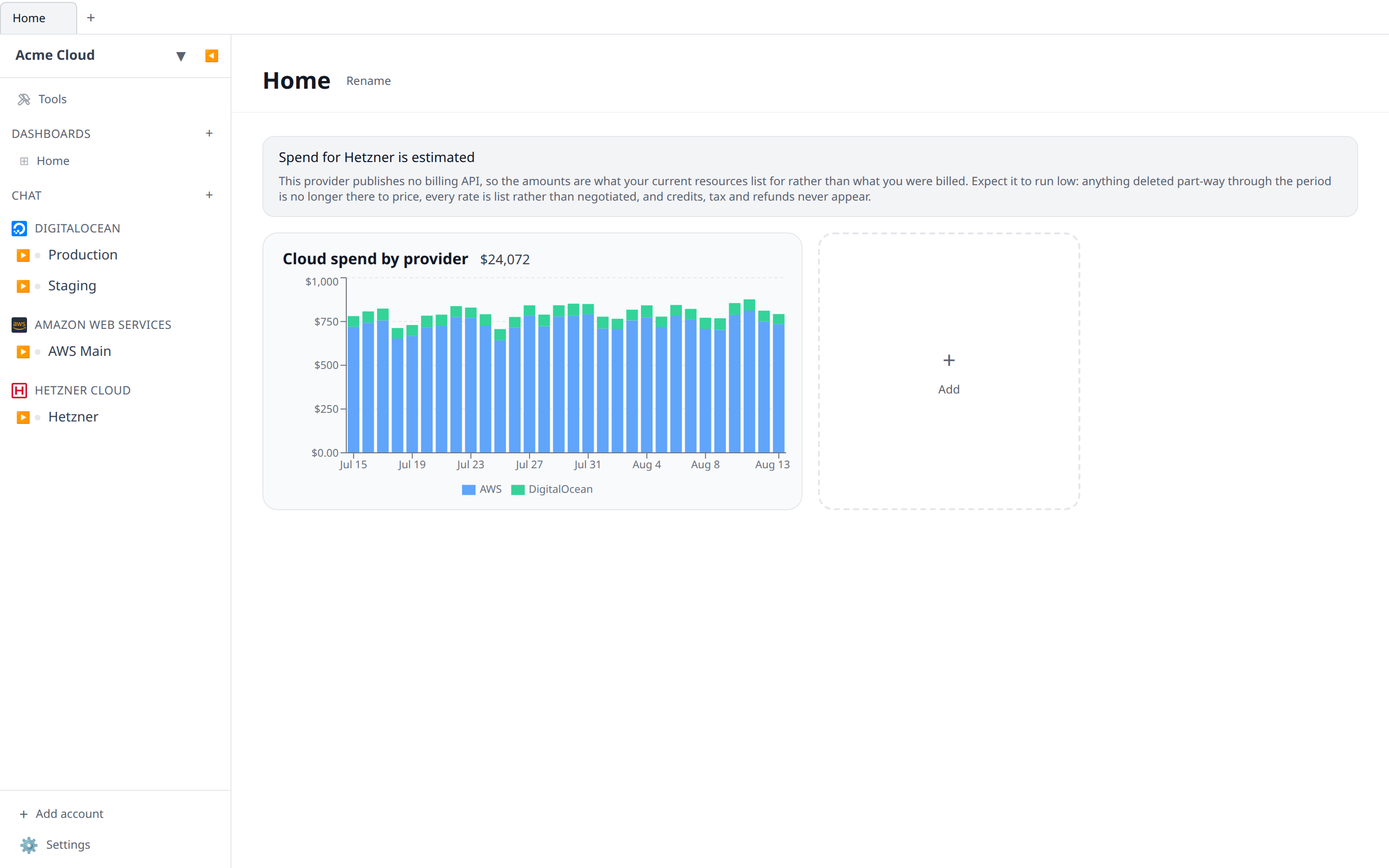Click the CHAT section header
This screenshot has height=868, width=1389.
[27, 196]
